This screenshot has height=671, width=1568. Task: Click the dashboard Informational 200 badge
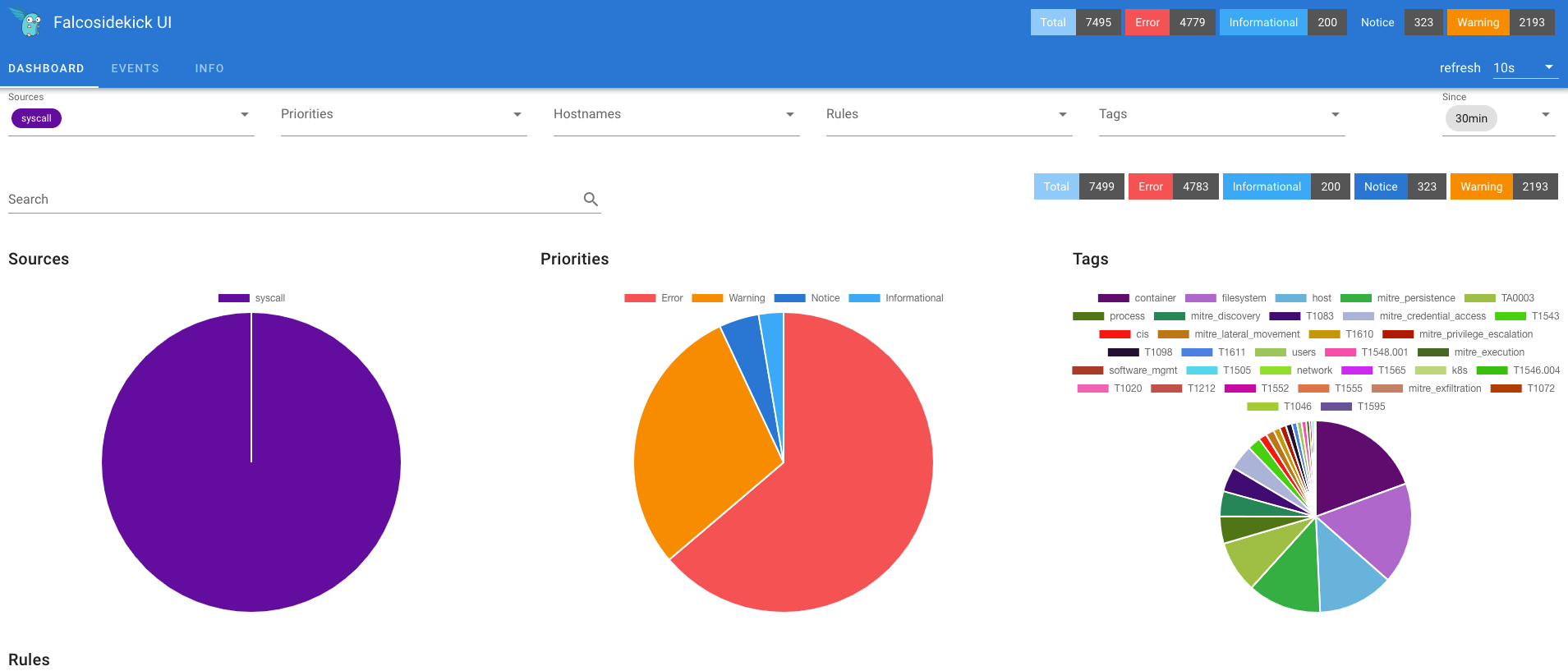pos(1286,186)
